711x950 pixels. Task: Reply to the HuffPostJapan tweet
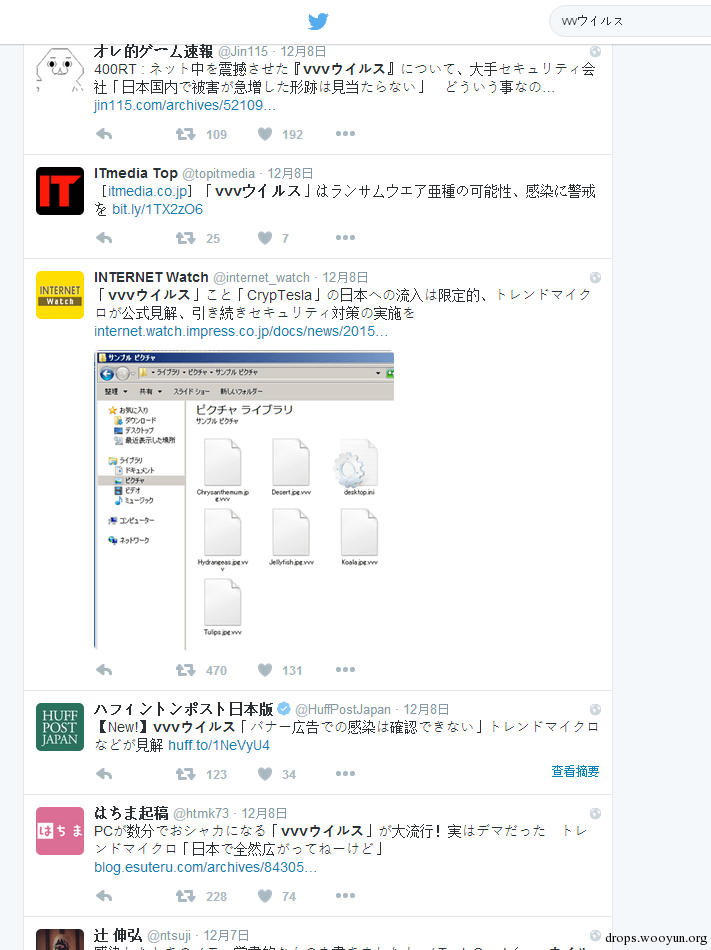coord(104,774)
